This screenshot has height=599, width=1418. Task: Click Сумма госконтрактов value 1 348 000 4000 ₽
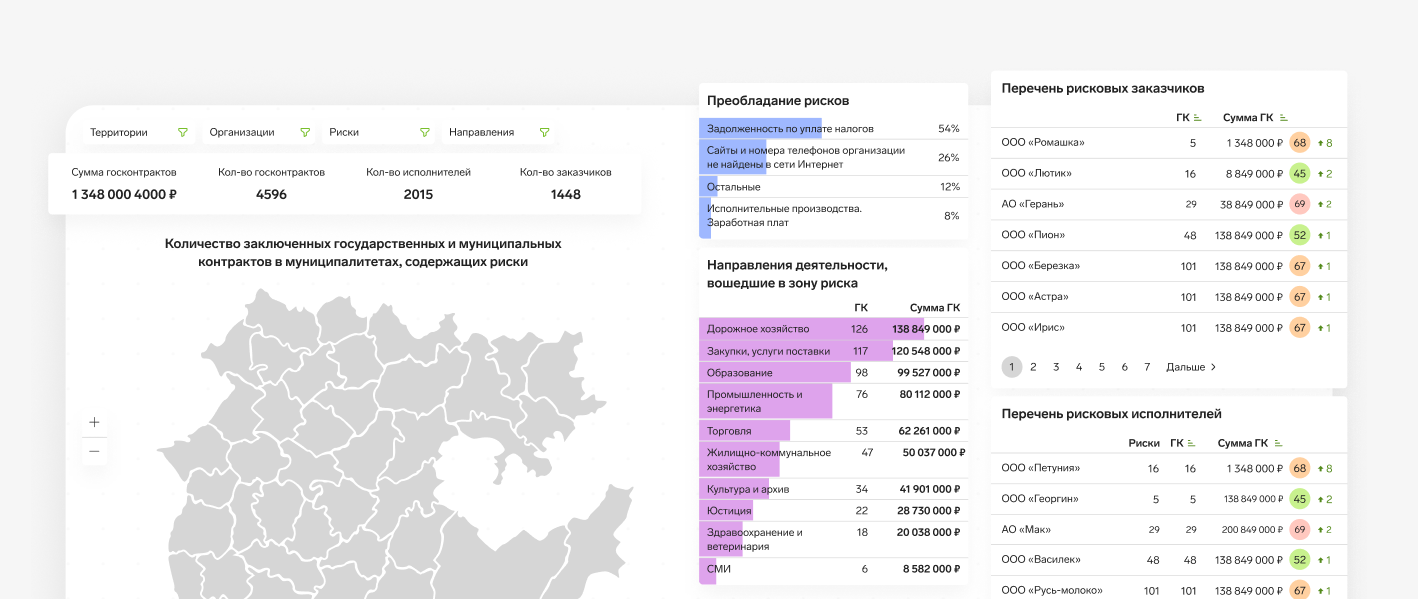coord(124,194)
